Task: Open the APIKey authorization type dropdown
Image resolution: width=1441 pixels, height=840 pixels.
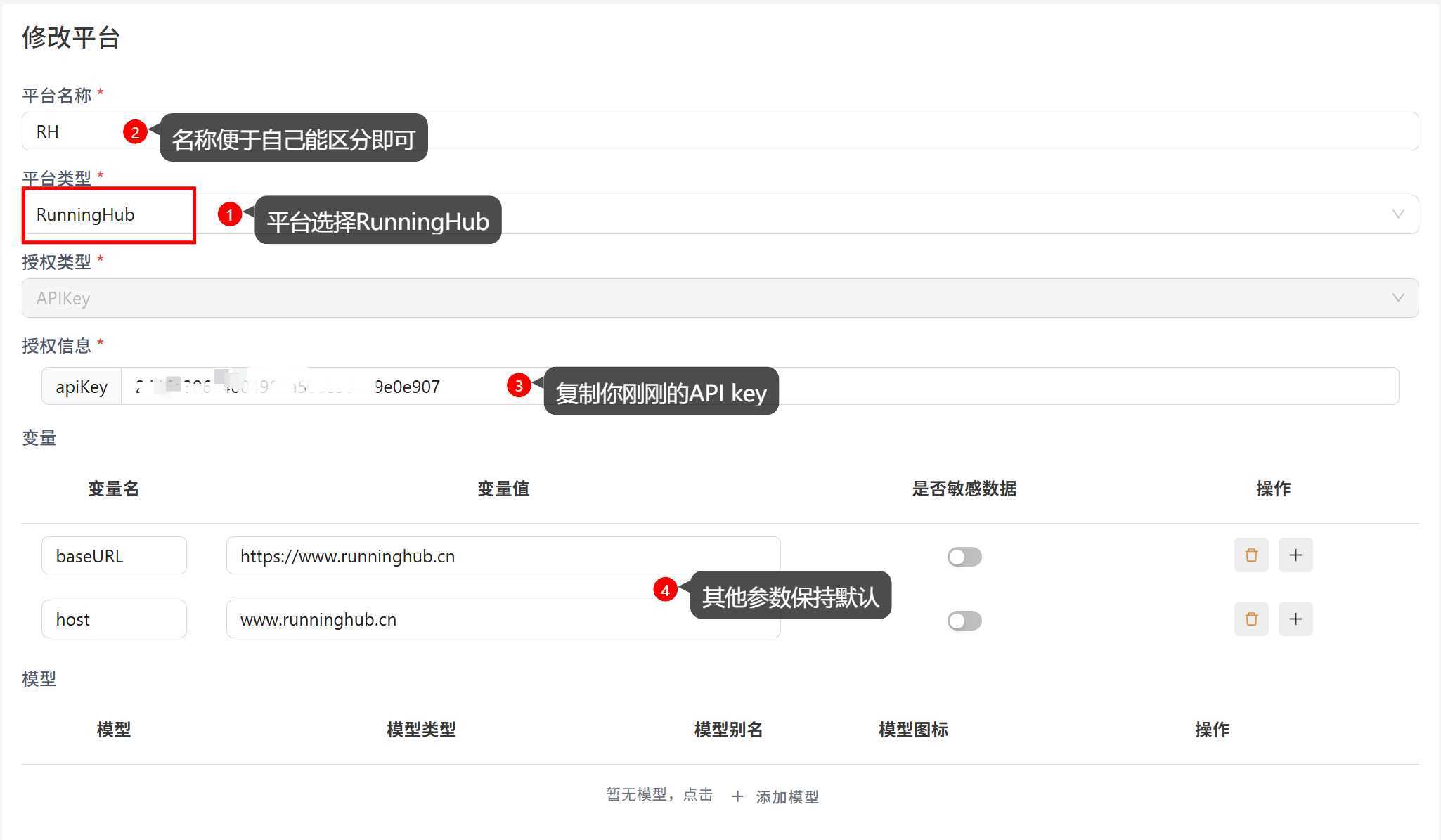Action: coord(720,298)
